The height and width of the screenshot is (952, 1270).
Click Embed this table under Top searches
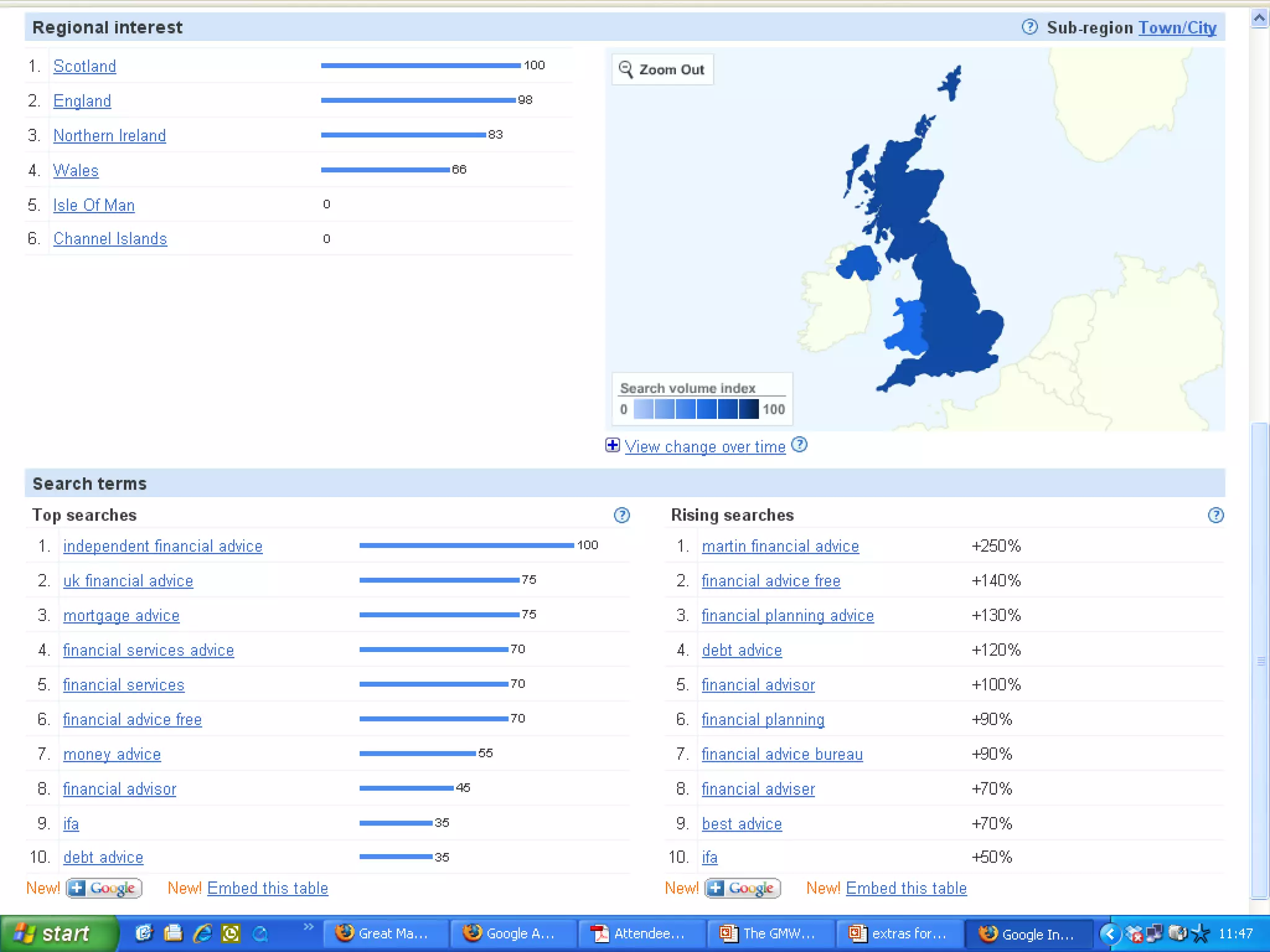click(x=267, y=888)
